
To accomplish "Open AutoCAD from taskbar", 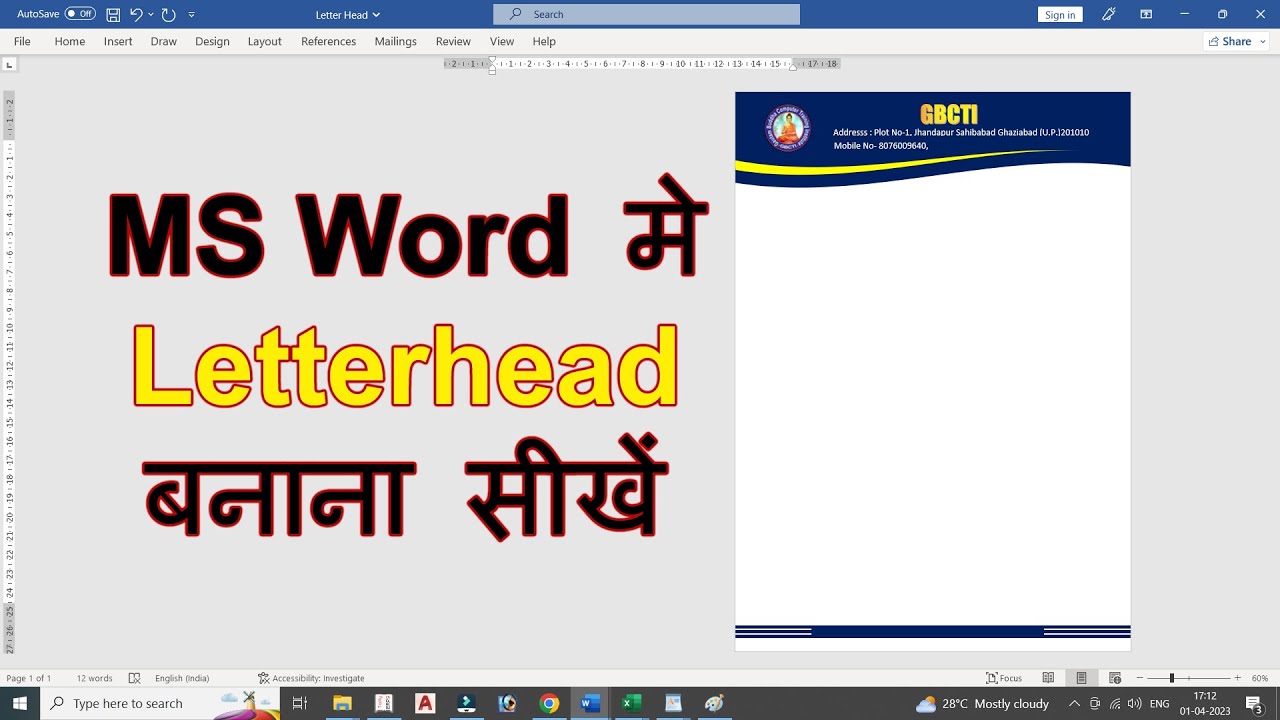I will [x=425, y=703].
